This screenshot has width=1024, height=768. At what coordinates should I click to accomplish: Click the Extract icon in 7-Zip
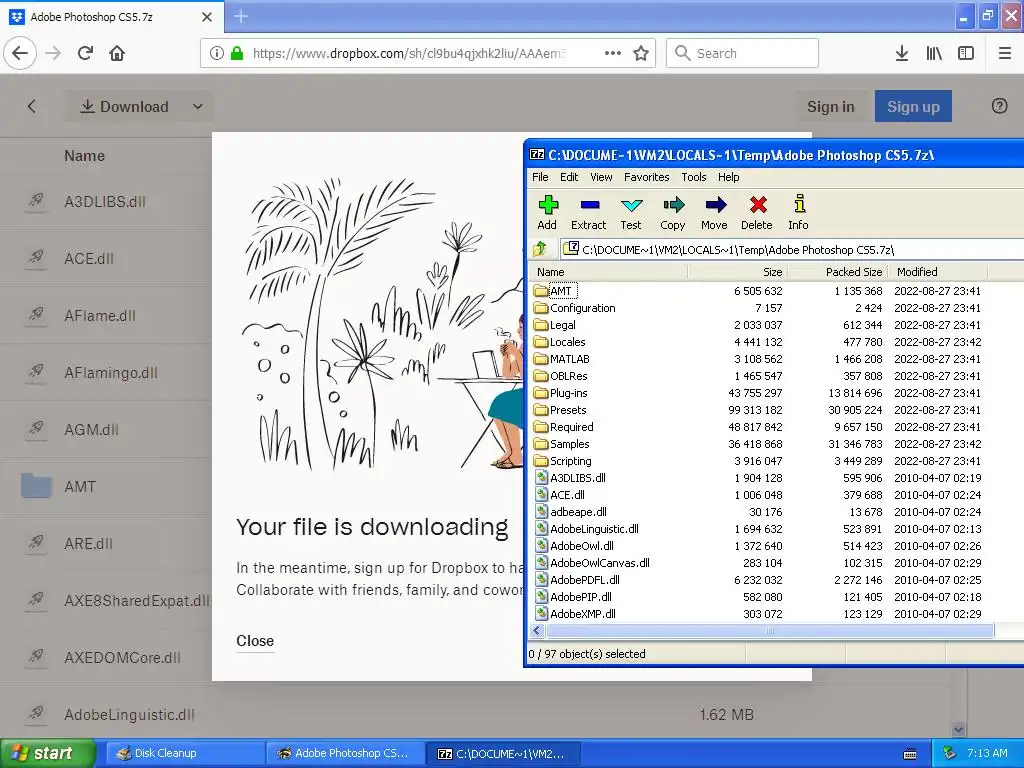[589, 206]
